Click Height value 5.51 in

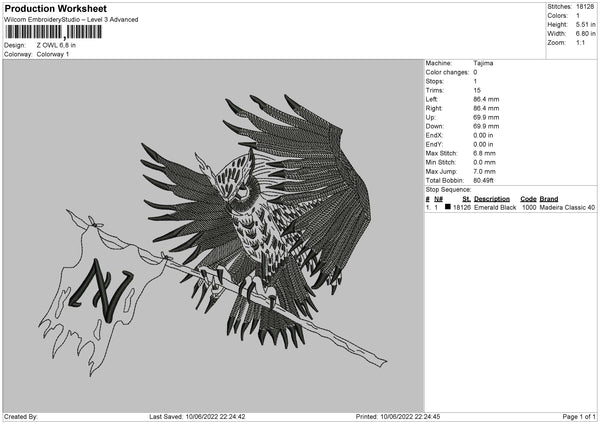[585, 24]
